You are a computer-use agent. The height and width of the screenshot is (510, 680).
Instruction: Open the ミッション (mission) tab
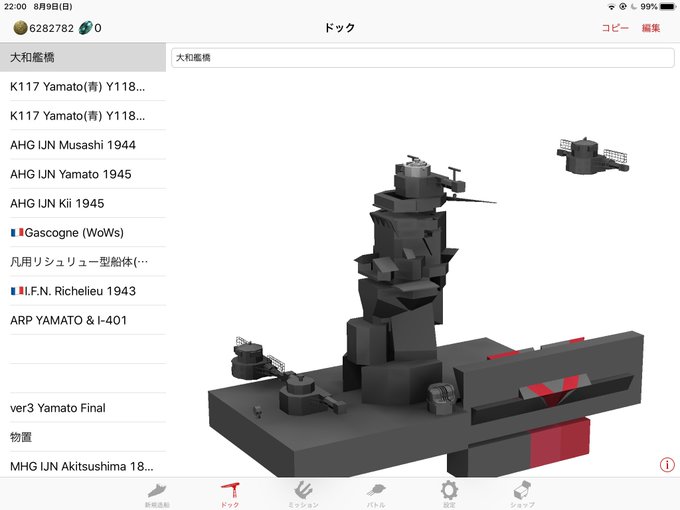(x=303, y=494)
